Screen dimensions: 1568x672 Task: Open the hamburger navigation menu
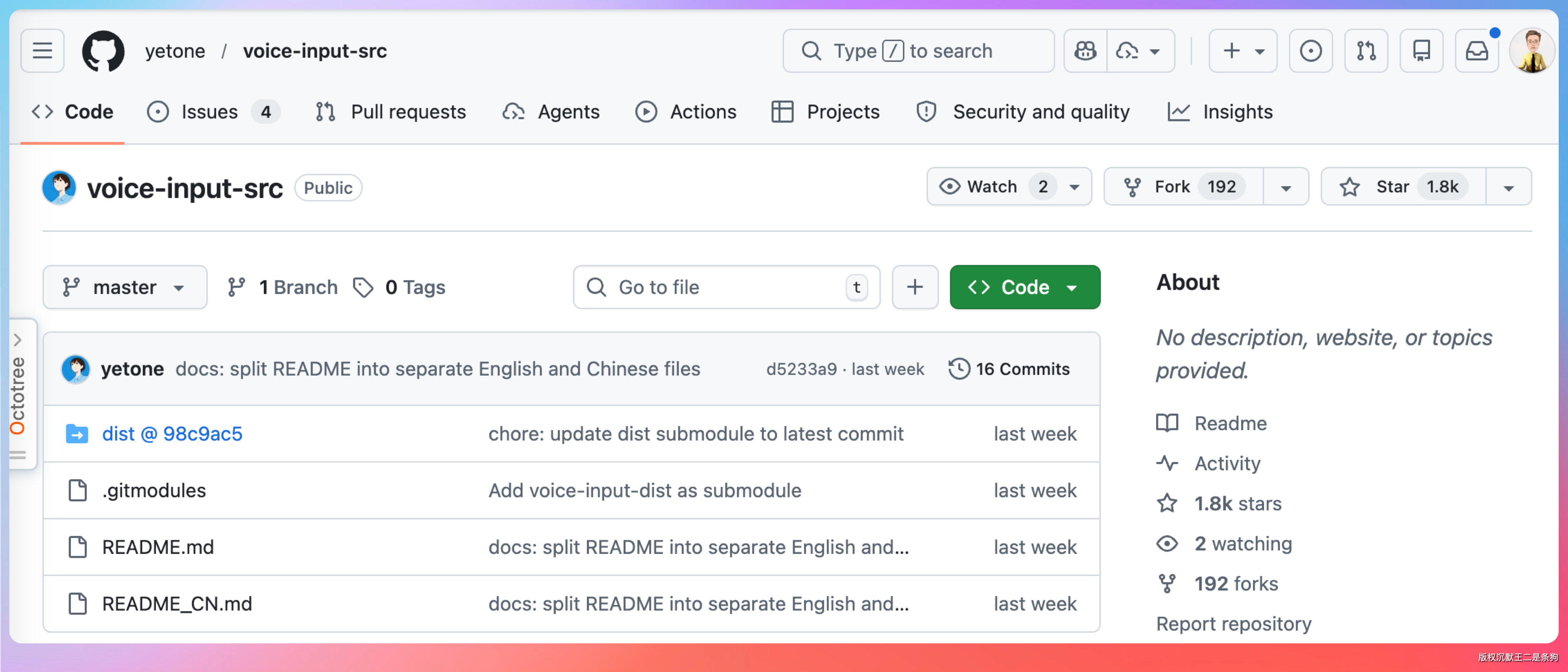42,50
